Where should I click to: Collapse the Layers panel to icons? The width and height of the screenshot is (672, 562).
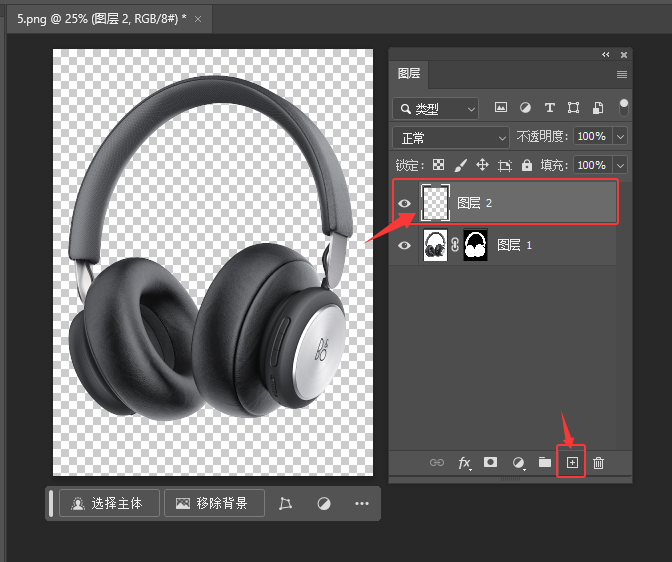point(606,54)
